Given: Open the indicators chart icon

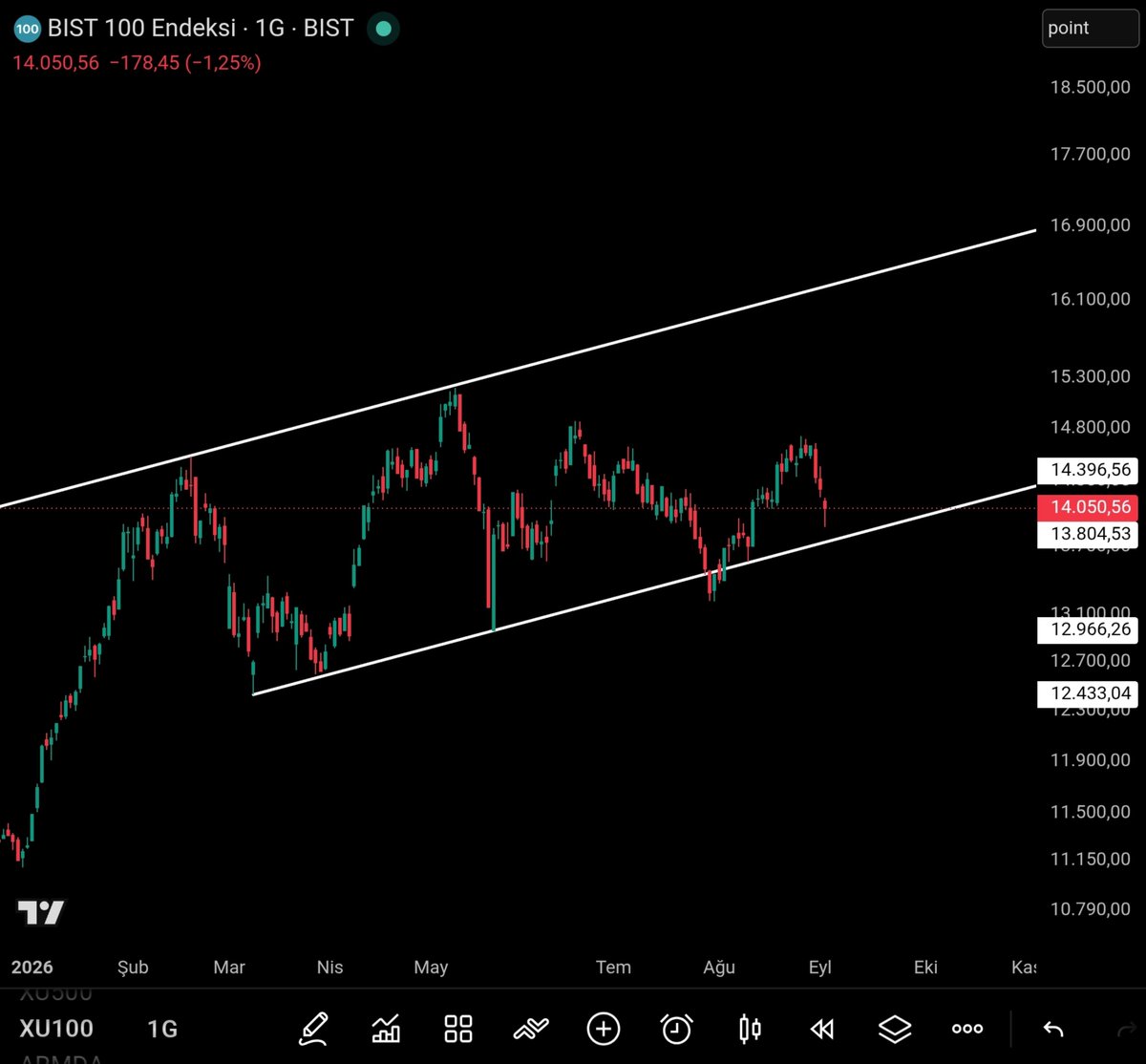Looking at the screenshot, I should click(386, 1029).
